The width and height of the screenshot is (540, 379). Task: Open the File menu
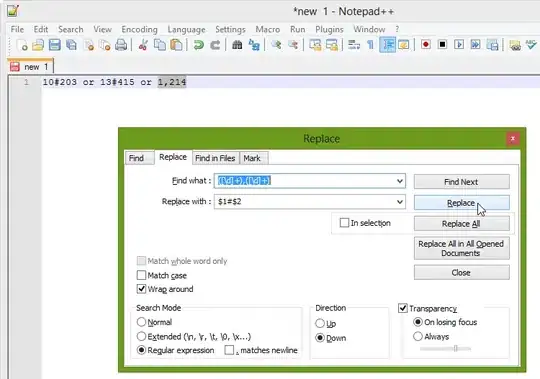(17, 29)
